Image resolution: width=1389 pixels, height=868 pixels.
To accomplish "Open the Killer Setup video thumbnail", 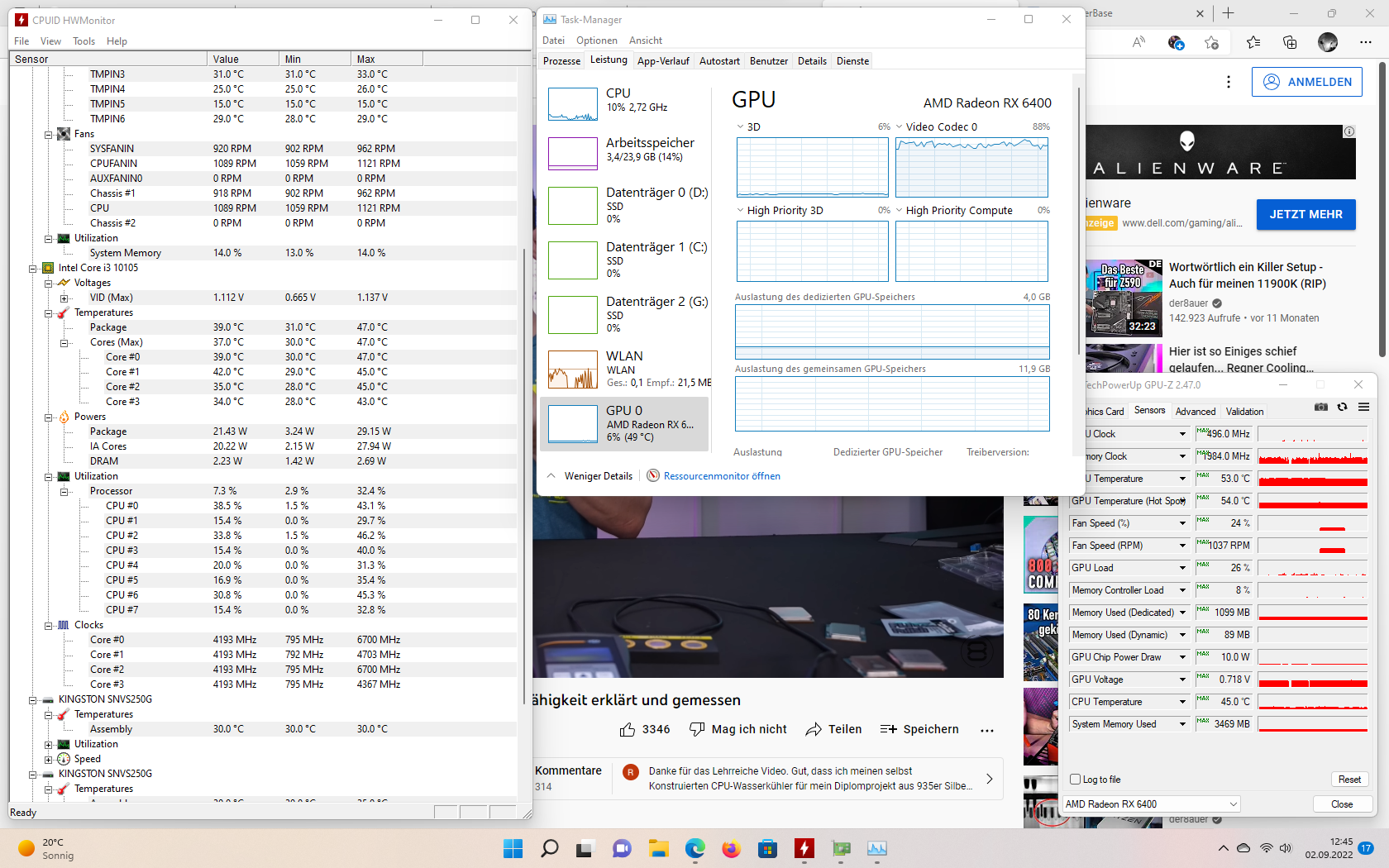I will (x=1124, y=297).
